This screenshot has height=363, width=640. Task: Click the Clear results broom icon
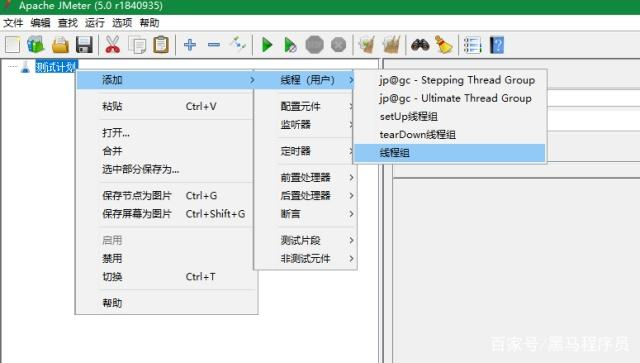click(x=366, y=45)
